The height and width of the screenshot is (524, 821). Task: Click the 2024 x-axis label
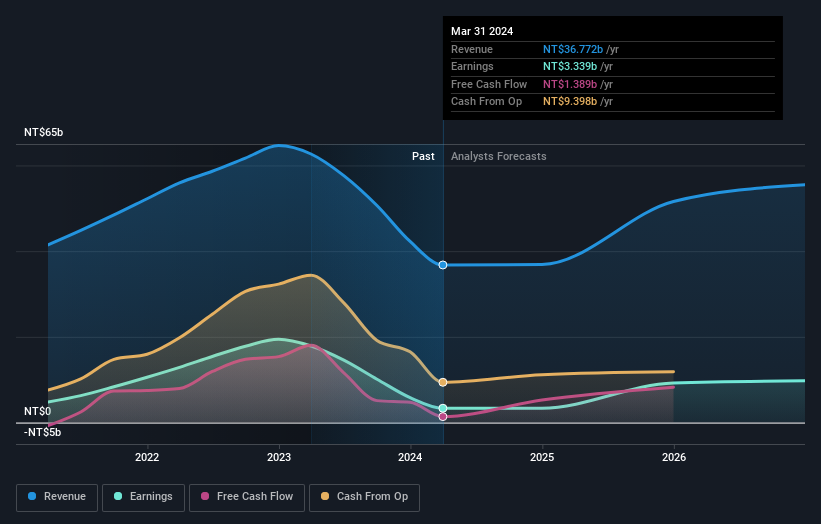pyautogui.click(x=410, y=457)
